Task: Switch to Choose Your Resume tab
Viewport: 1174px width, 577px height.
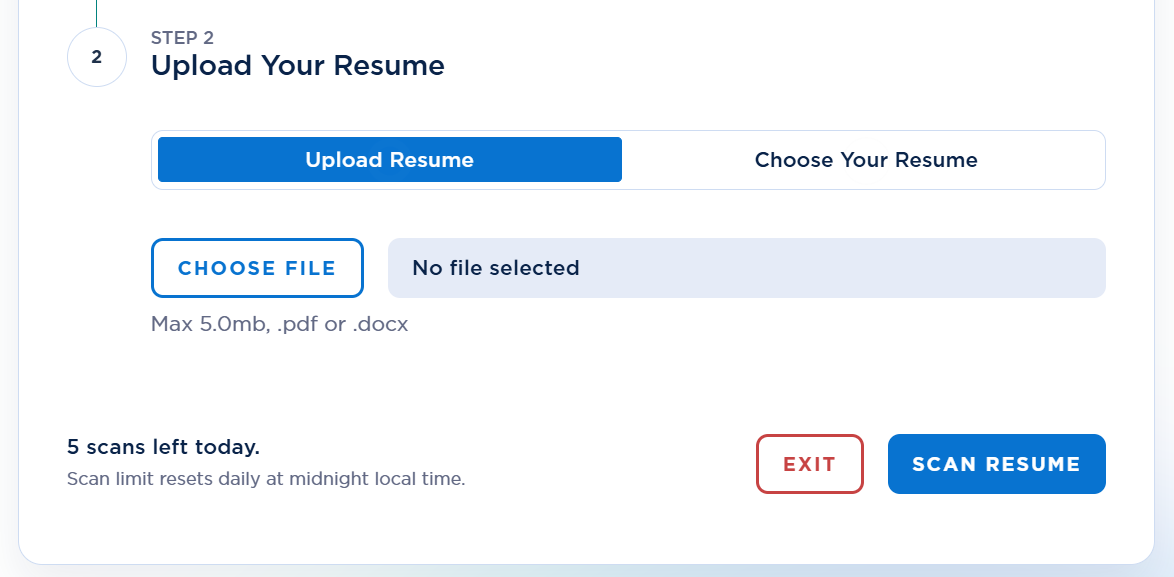Action: (866, 159)
